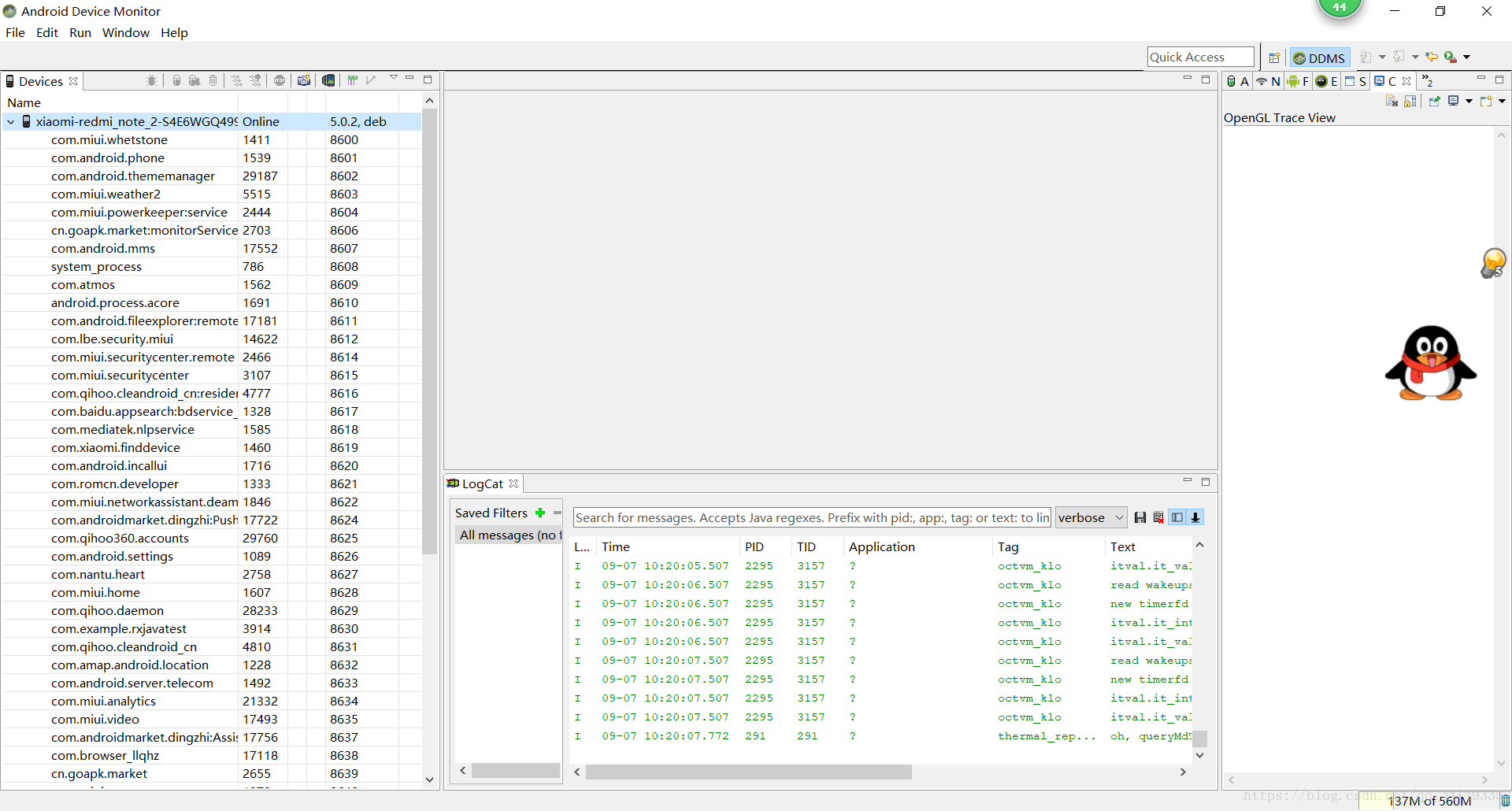Clear the LogCat log
The image size is (1512, 811).
1158,517
